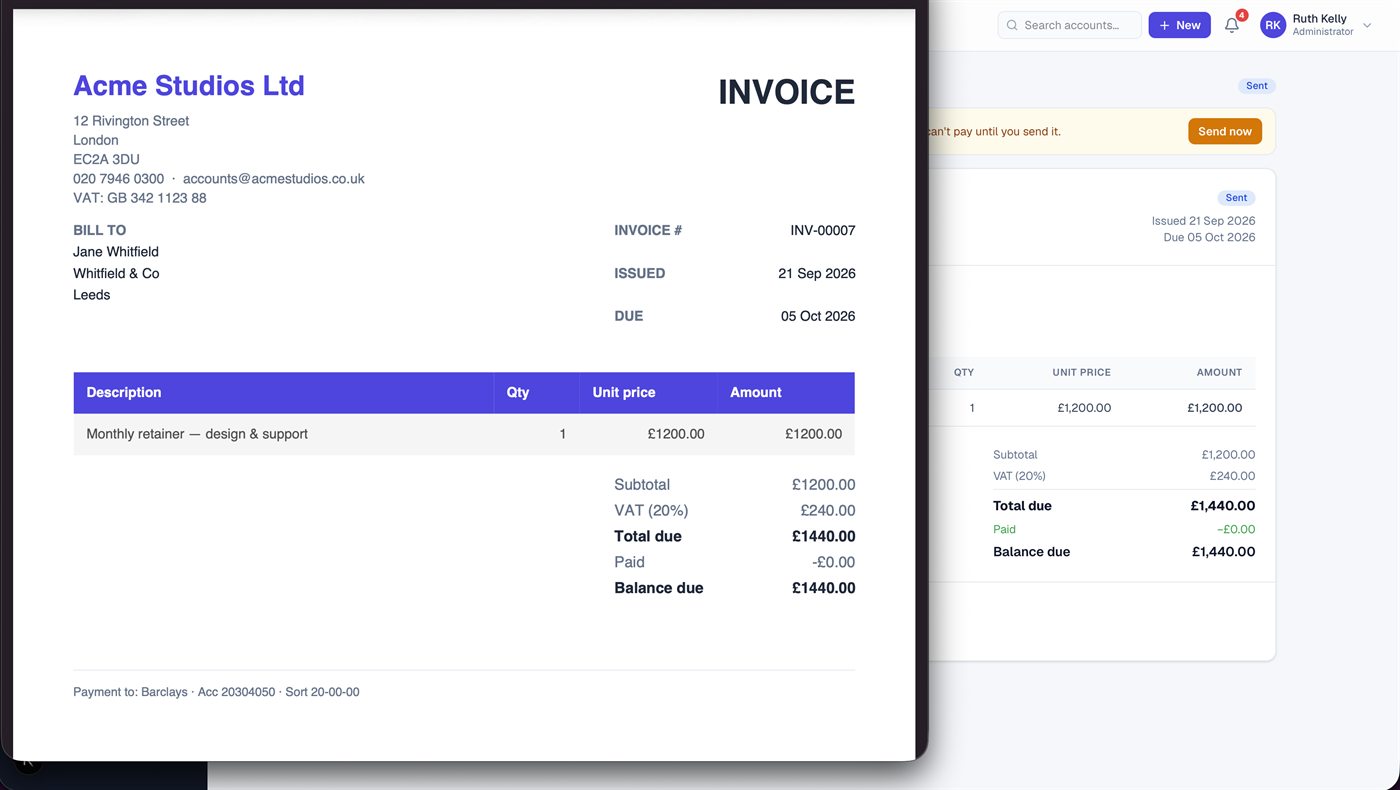This screenshot has height=790, width=1400.
Task: Click the background Total due value £1,440.00
Action: pyautogui.click(x=1222, y=506)
